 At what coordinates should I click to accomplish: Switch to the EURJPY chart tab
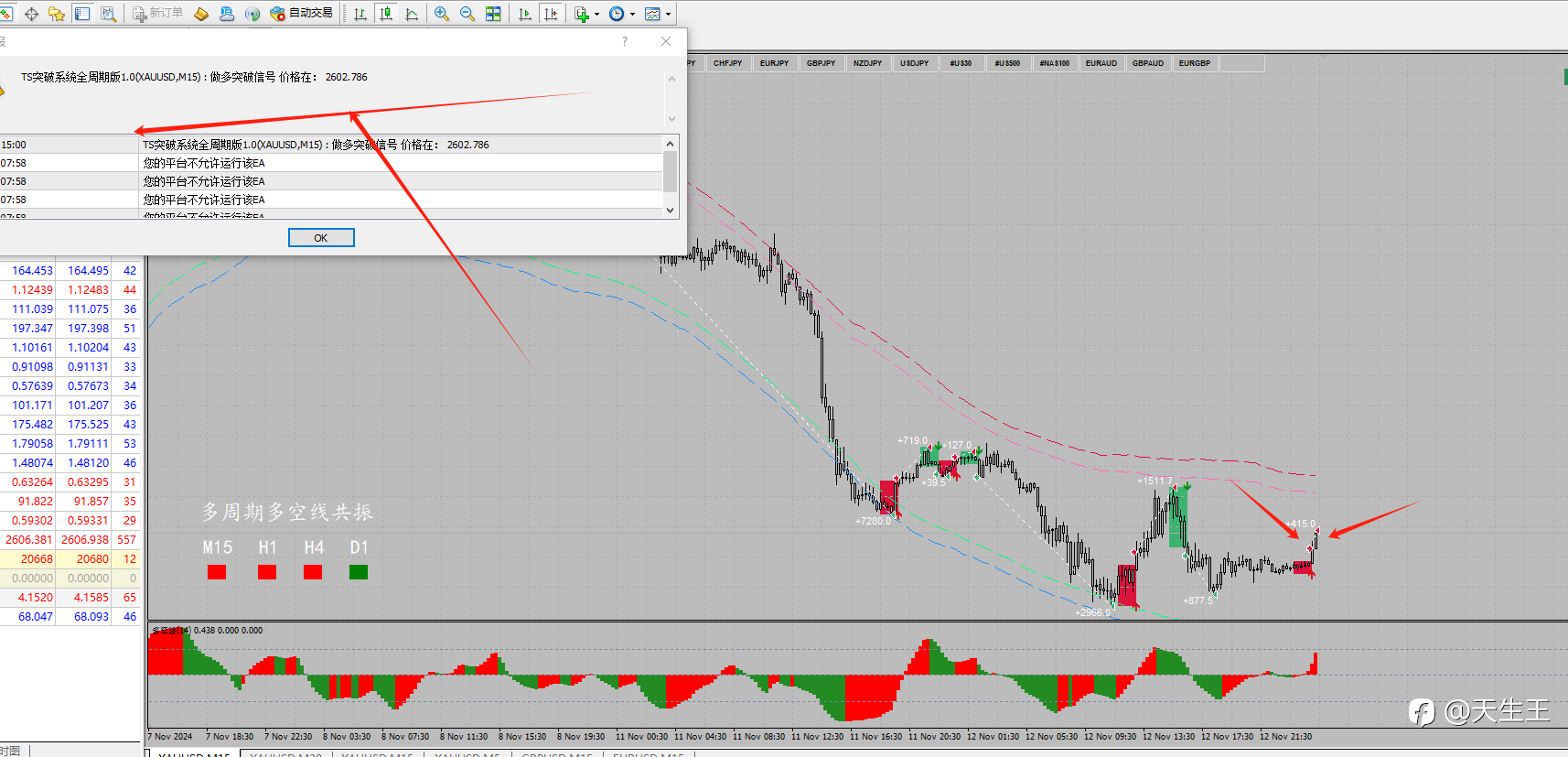coord(774,63)
